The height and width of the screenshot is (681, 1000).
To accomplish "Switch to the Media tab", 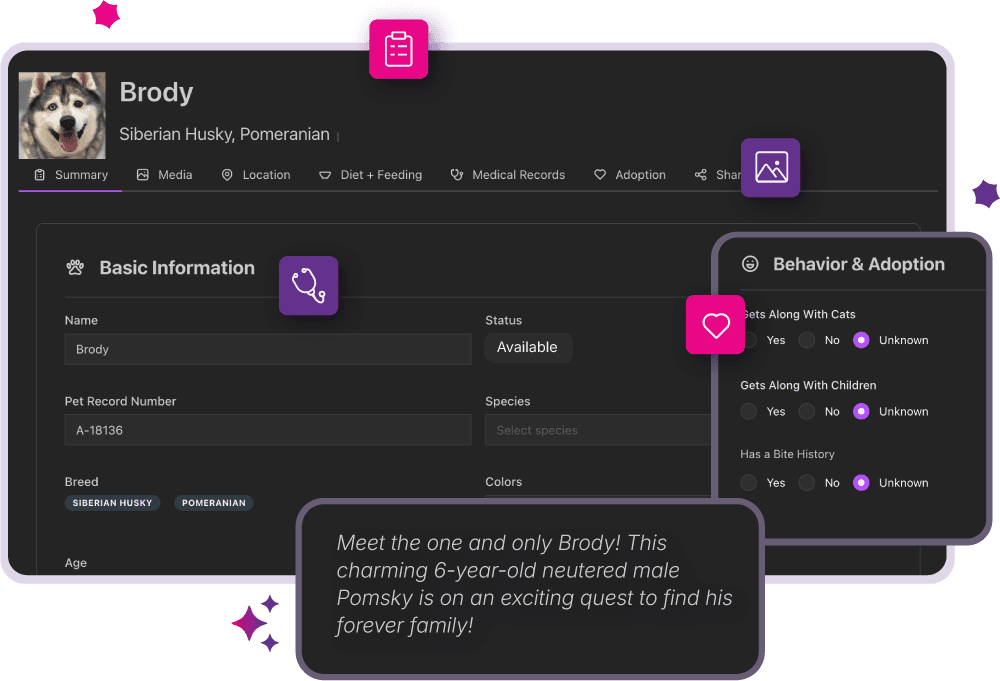I will 164,175.
